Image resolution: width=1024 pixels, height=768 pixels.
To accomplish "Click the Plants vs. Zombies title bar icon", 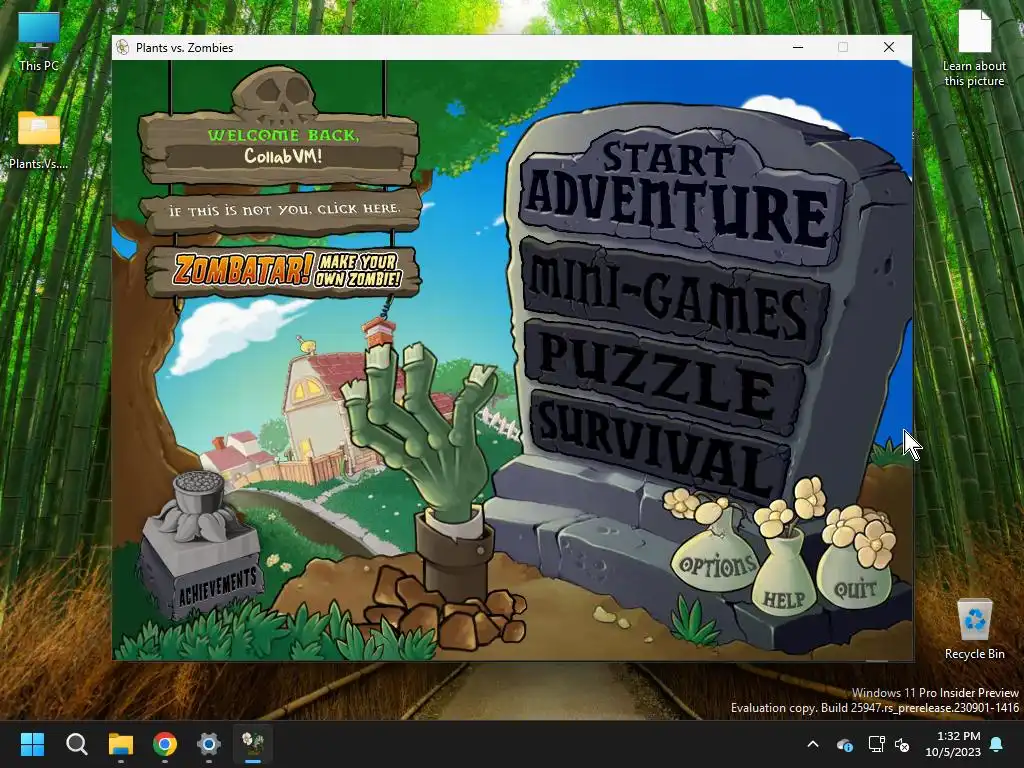I will click(x=122, y=48).
